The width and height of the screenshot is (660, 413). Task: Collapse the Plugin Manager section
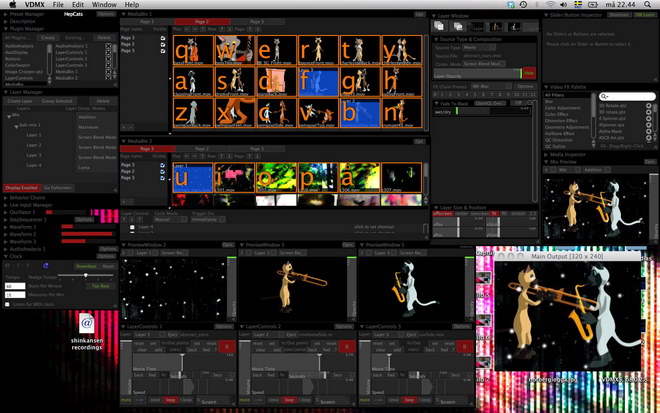pos(6,29)
